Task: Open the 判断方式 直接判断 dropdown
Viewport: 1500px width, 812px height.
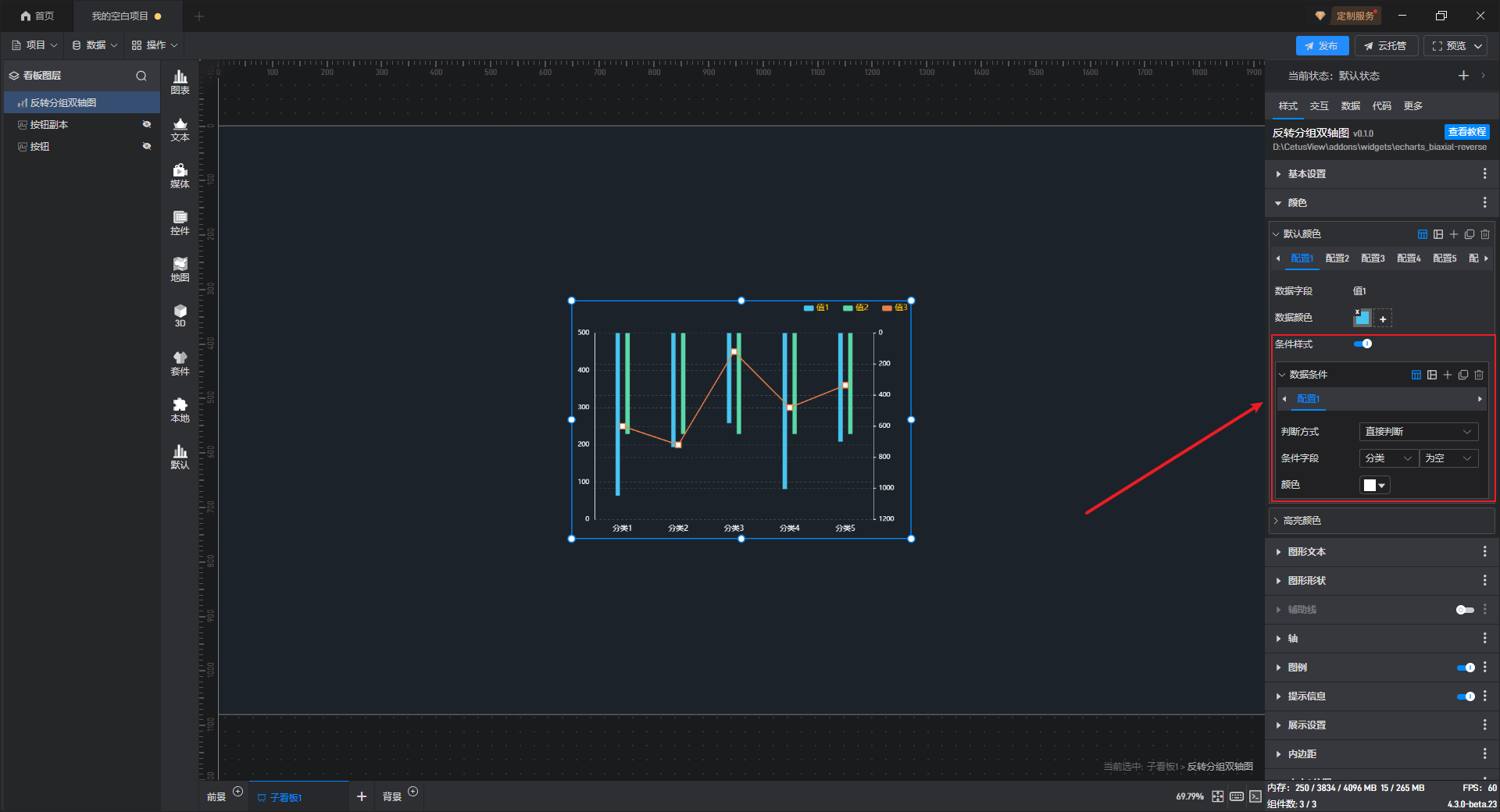Action: (x=1418, y=432)
